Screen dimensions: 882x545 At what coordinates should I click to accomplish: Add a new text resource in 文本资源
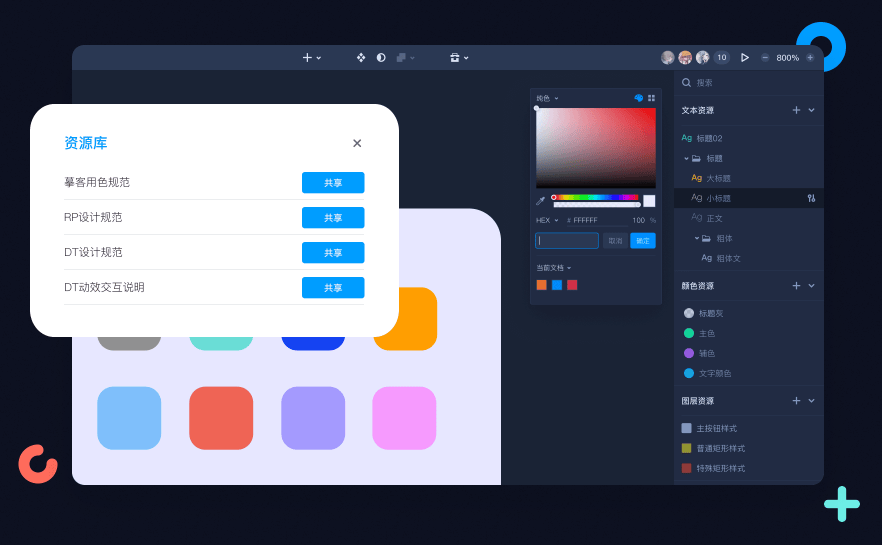(796, 110)
